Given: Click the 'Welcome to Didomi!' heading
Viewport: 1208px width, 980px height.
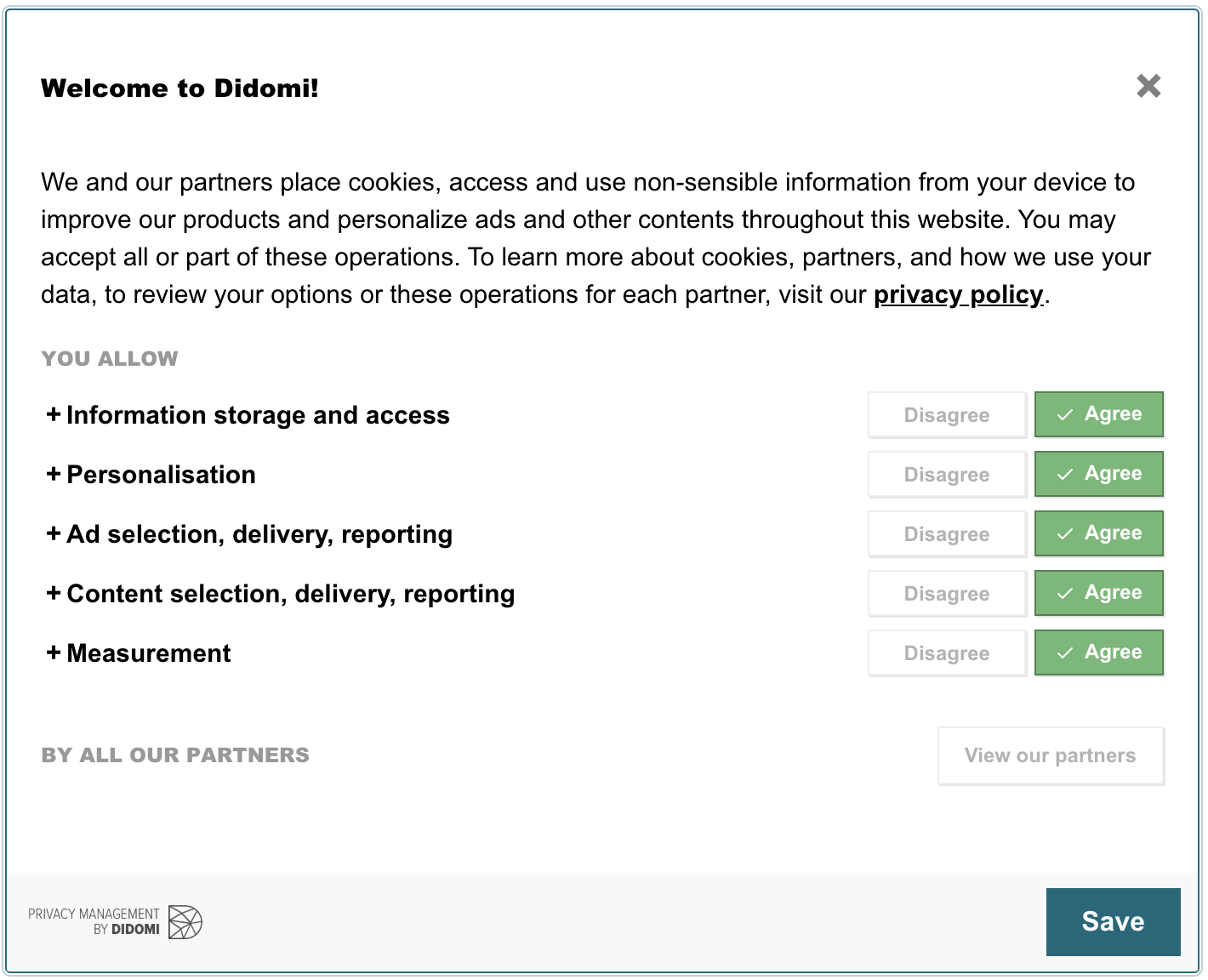Looking at the screenshot, I should tap(179, 88).
